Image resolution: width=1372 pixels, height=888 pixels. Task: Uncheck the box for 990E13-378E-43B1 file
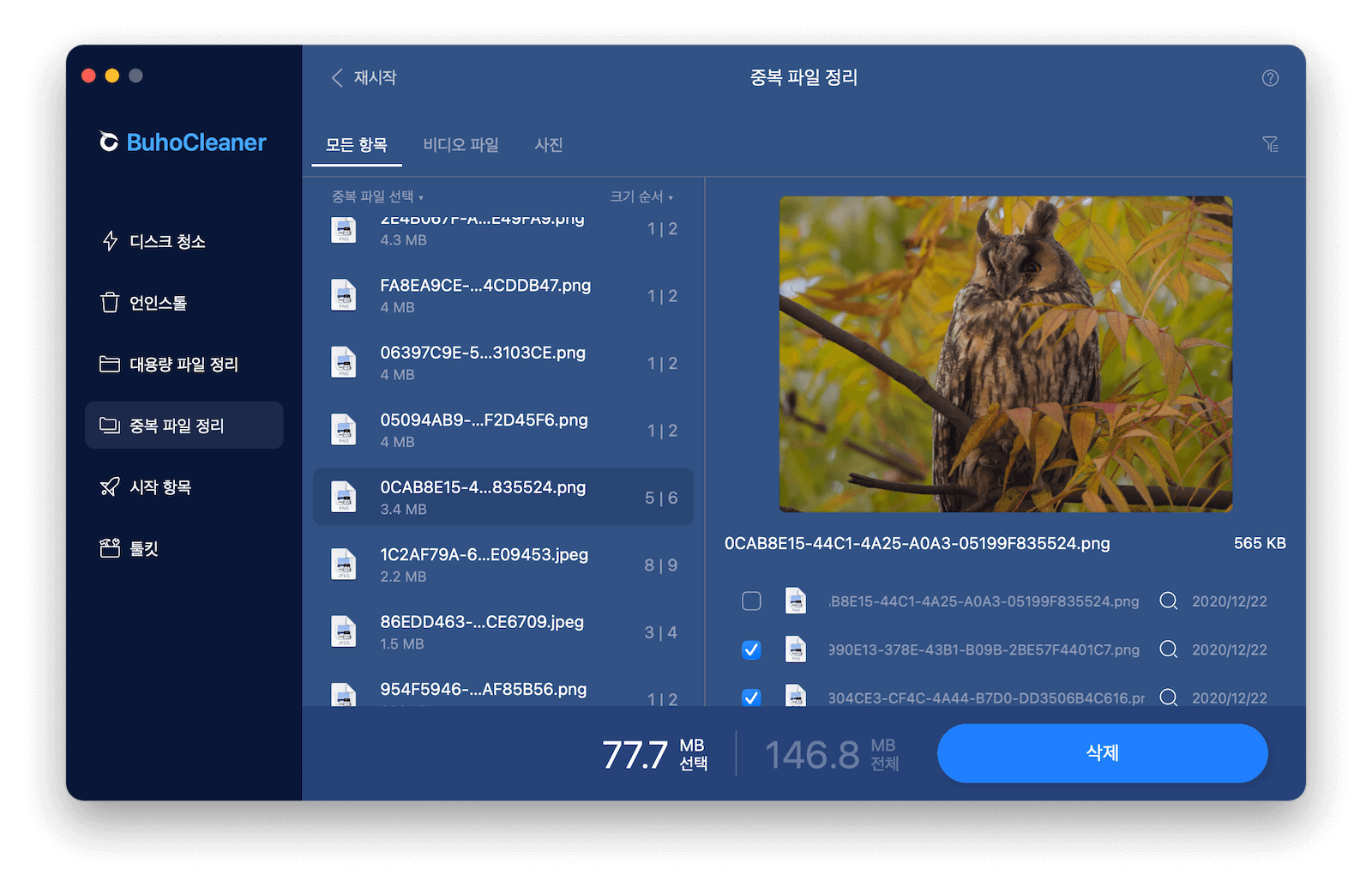(751, 649)
